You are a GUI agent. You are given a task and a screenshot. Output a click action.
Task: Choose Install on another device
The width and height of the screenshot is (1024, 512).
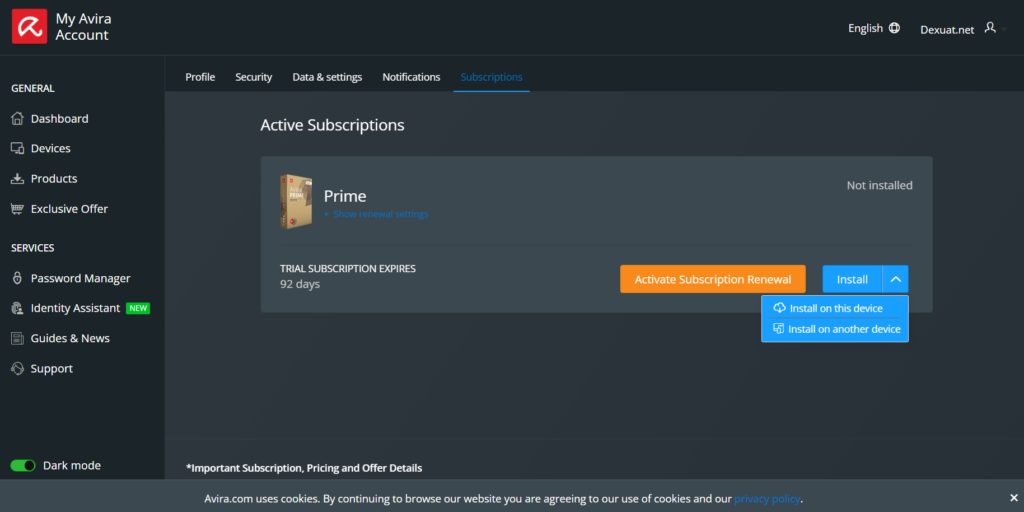pyautogui.click(x=843, y=329)
